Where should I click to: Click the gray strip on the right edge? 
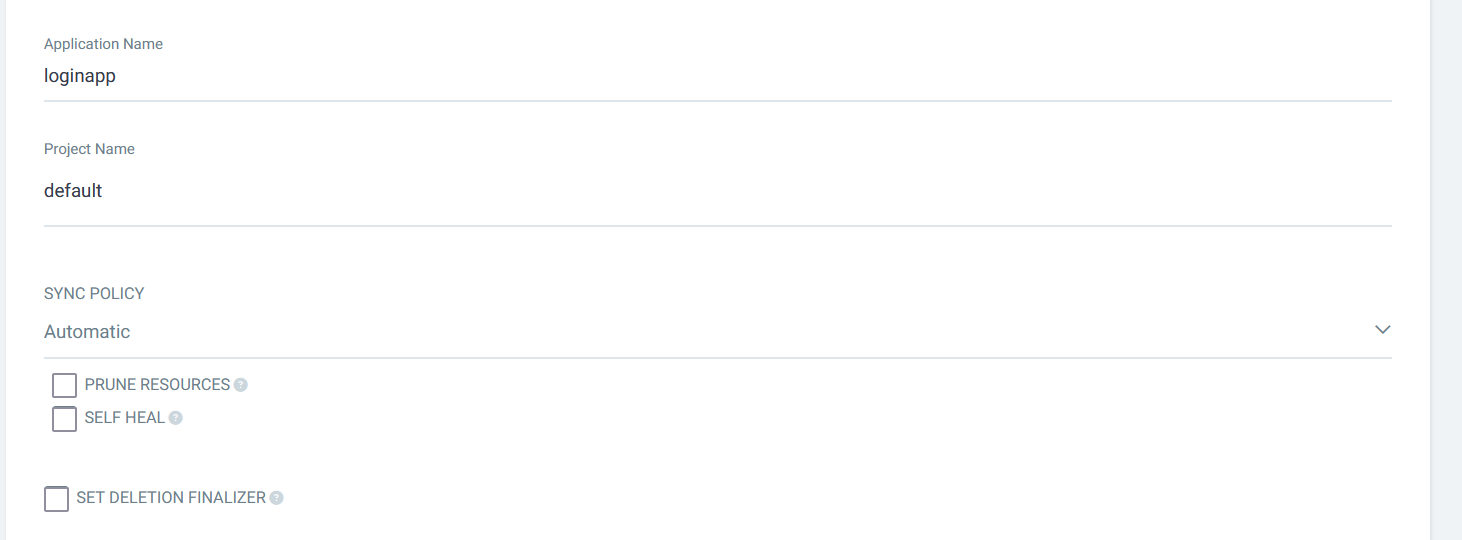click(x=1446, y=270)
